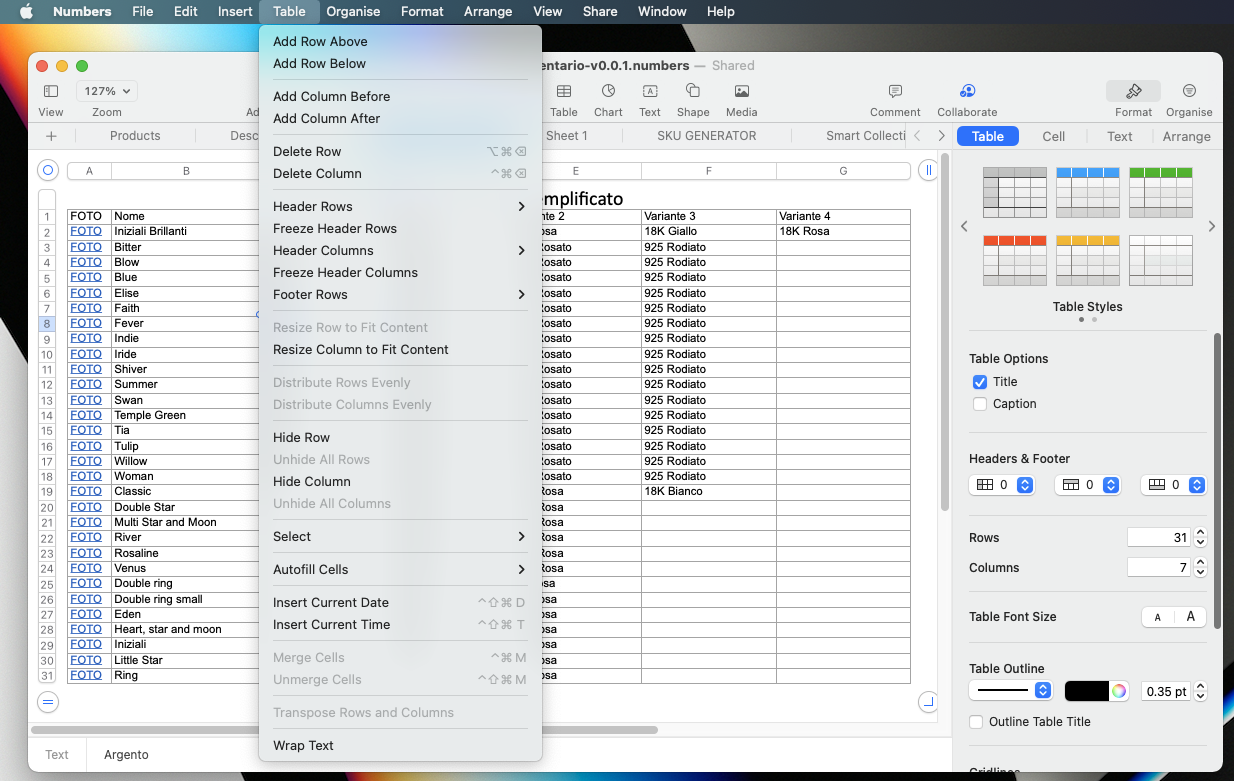The image size is (1234, 781).
Task: Enable Outline Table Title checkbox
Action: [x=976, y=722]
